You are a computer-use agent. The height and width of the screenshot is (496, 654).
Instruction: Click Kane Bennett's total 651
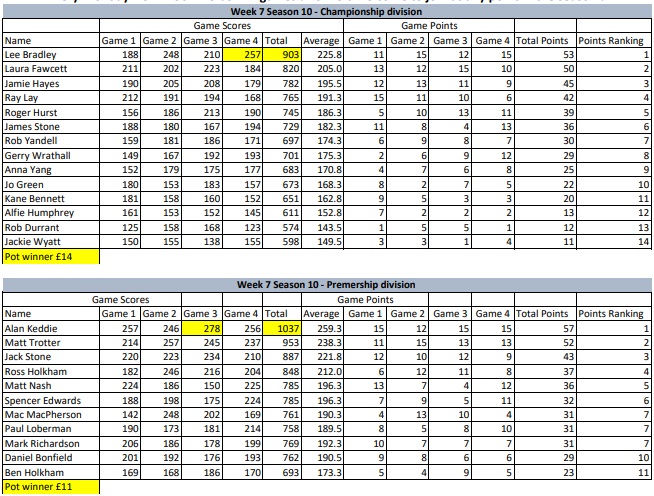[282, 199]
